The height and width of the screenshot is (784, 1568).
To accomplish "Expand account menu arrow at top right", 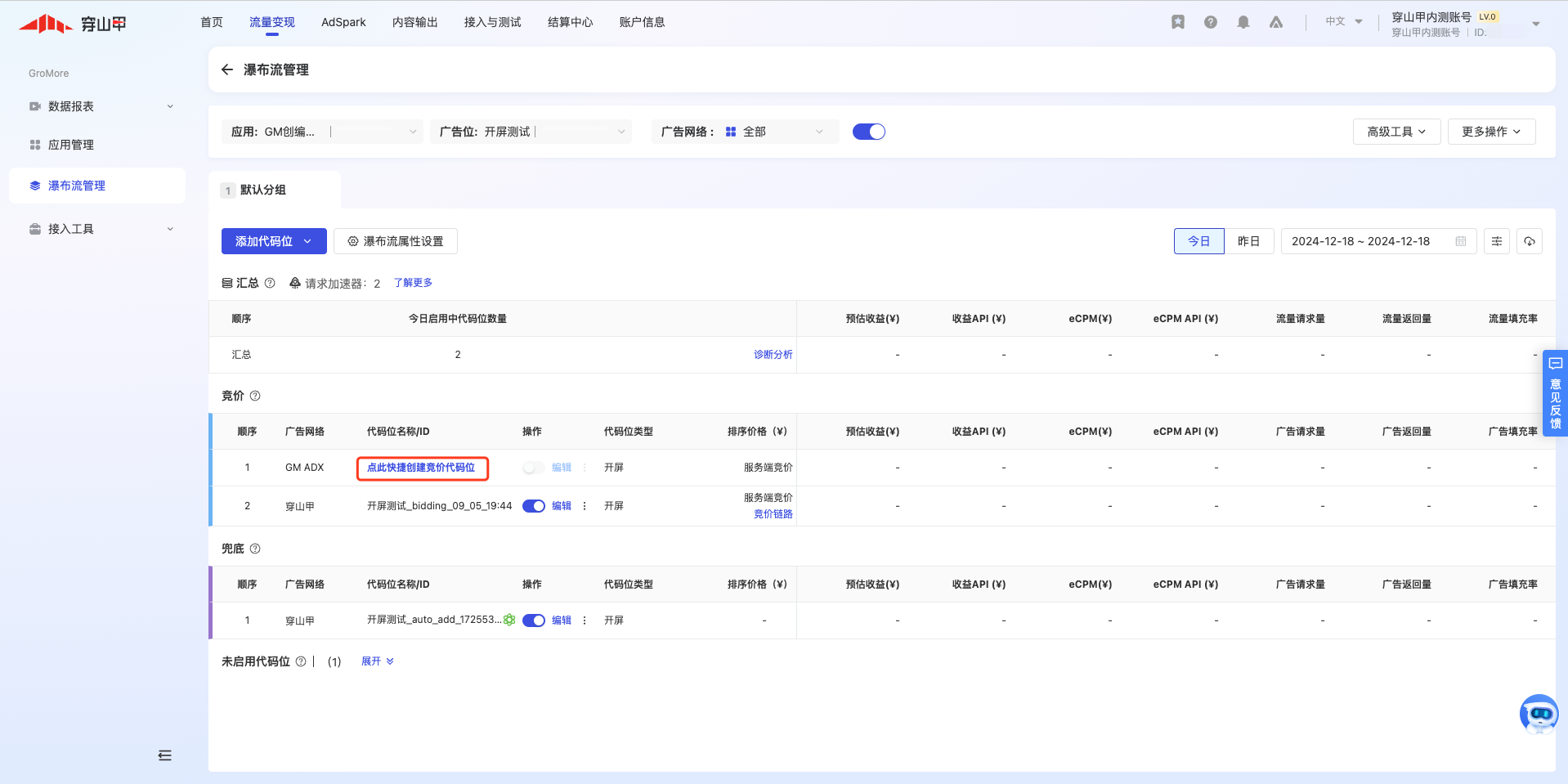I will pos(1536,24).
